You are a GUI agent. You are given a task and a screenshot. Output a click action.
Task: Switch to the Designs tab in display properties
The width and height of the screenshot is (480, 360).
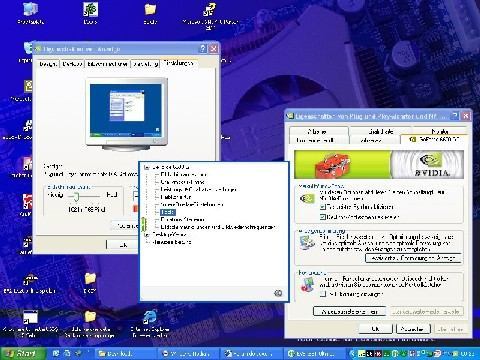coord(48,64)
